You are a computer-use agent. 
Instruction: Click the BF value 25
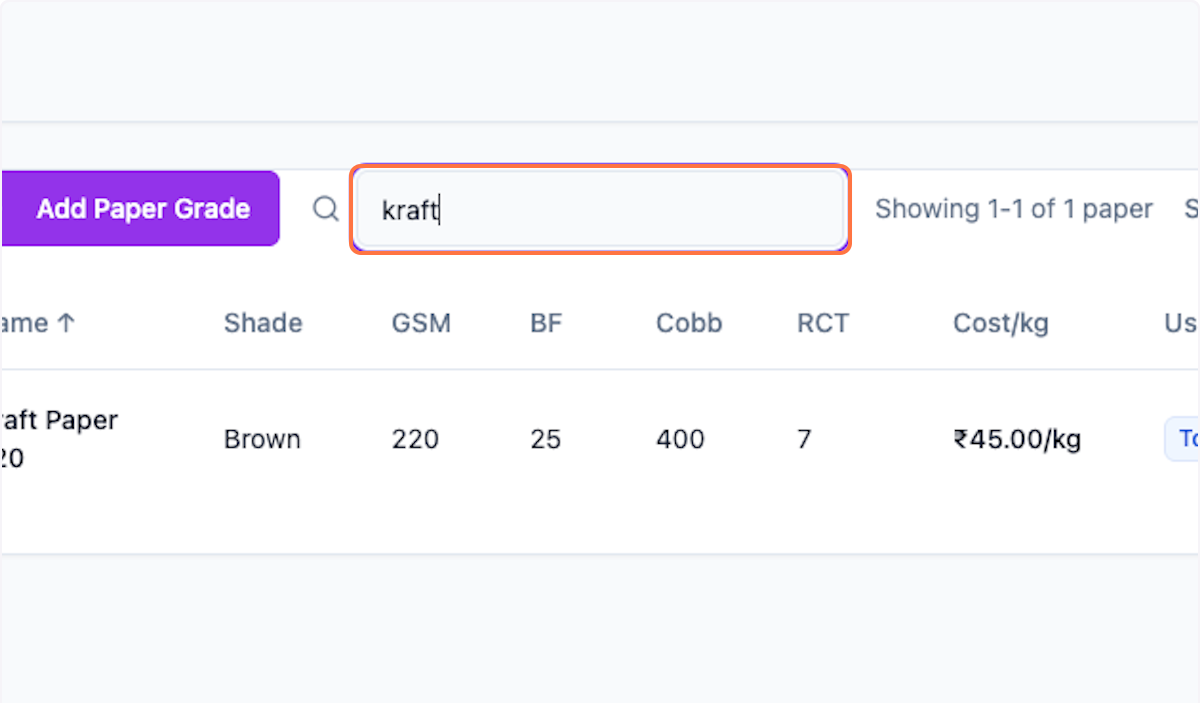point(545,439)
